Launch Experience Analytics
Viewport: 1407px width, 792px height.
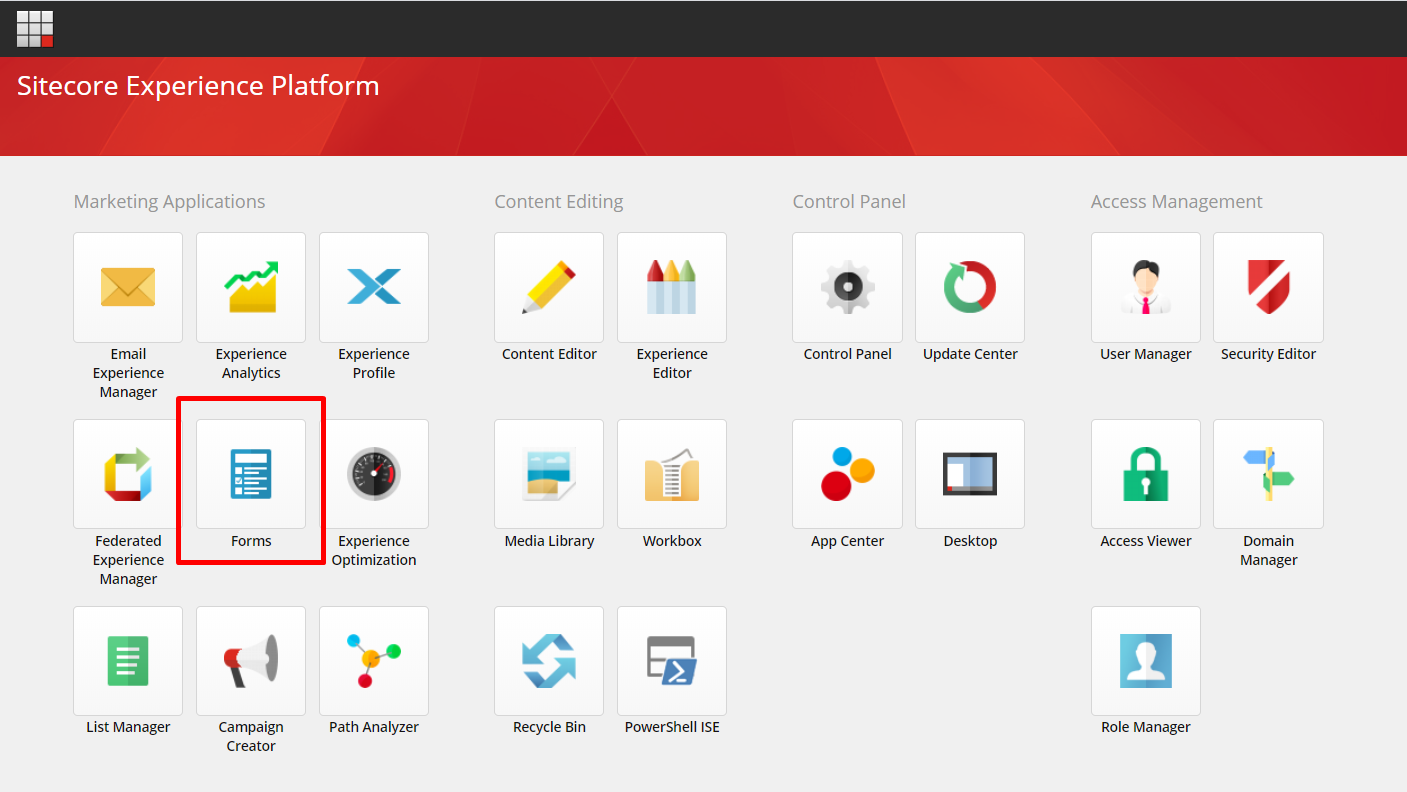click(x=251, y=288)
